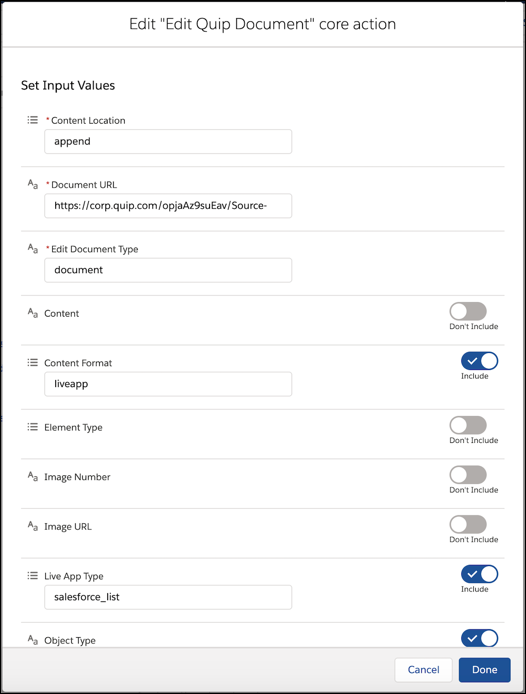
Task: Open the Content Location picklist showing append
Action: coord(168,142)
